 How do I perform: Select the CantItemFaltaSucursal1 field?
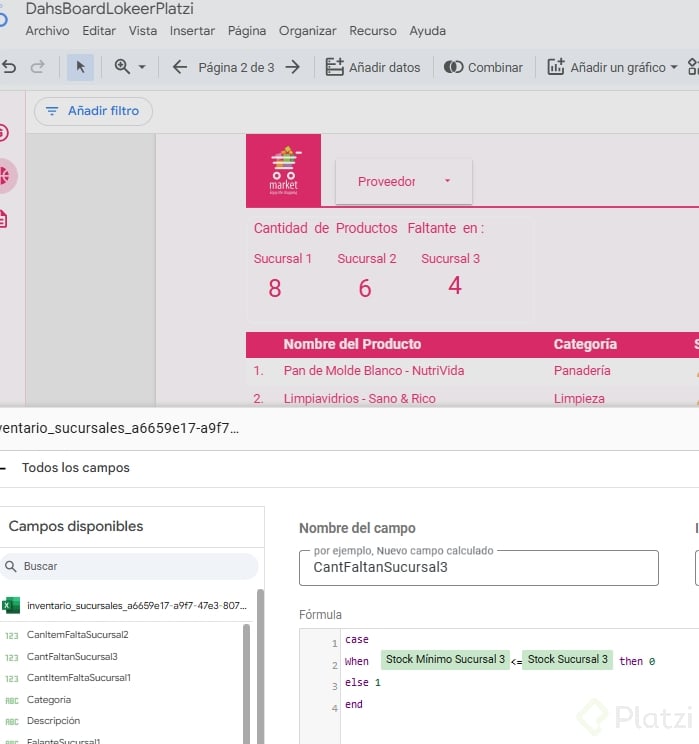(x=79, y=678)
